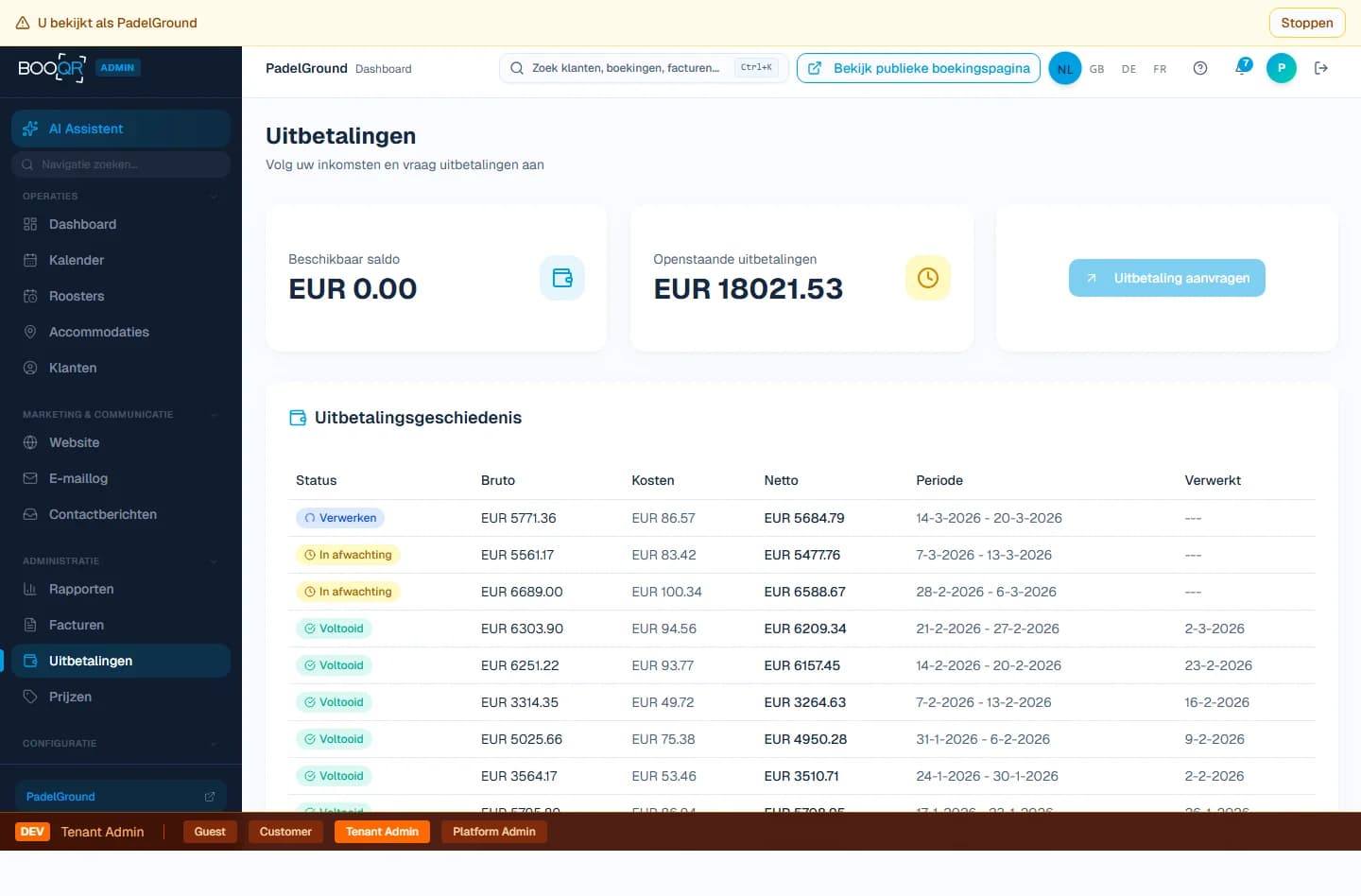Switch language to GB
Viewport: 1361px width, 896px height.
1096,68
